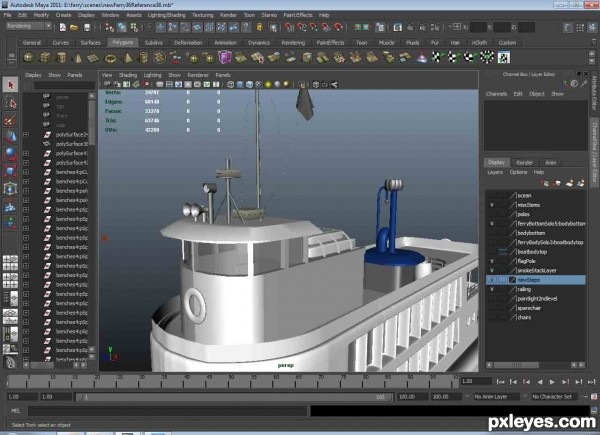Show the hidden poles layer
The height and width of the screenshot is (435, 600).
click(x=492, y=214)
